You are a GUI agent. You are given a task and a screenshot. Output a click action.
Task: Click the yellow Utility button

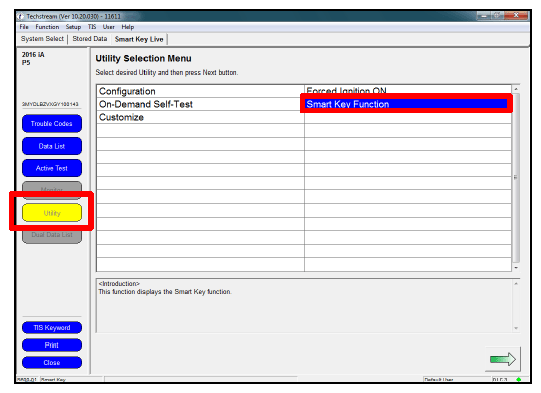coord(52,213)
